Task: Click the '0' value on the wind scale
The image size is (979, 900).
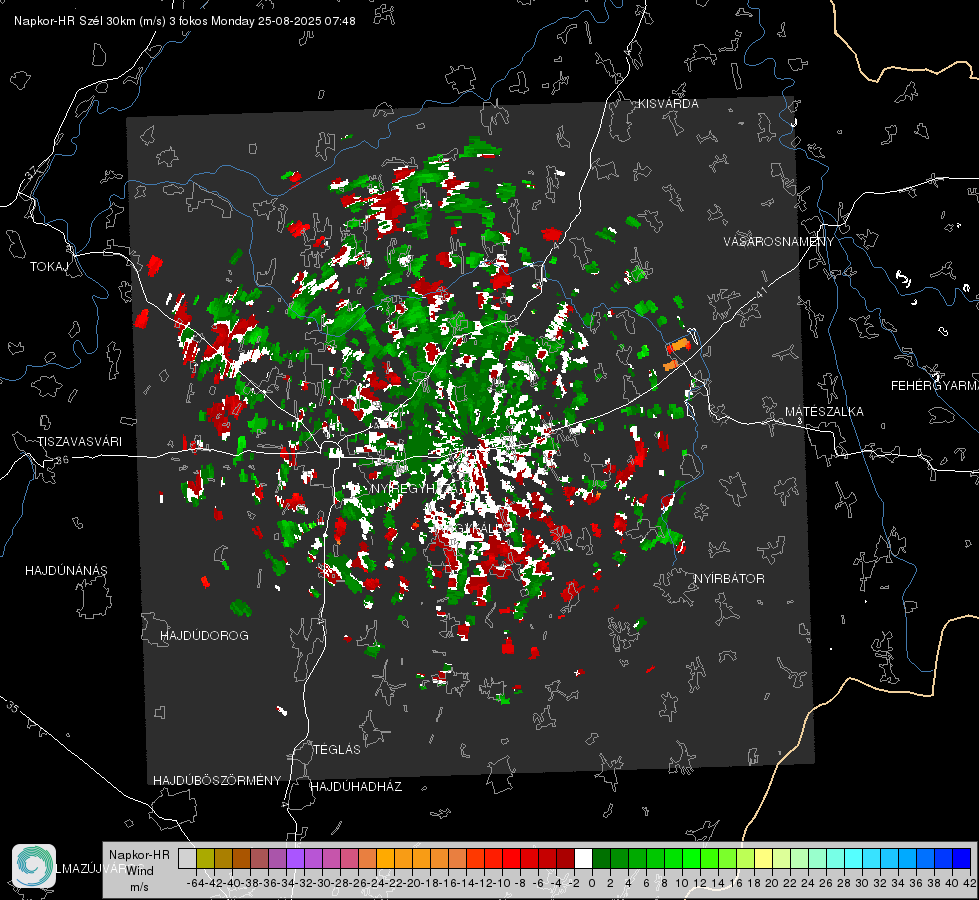Action: (592, 883)
